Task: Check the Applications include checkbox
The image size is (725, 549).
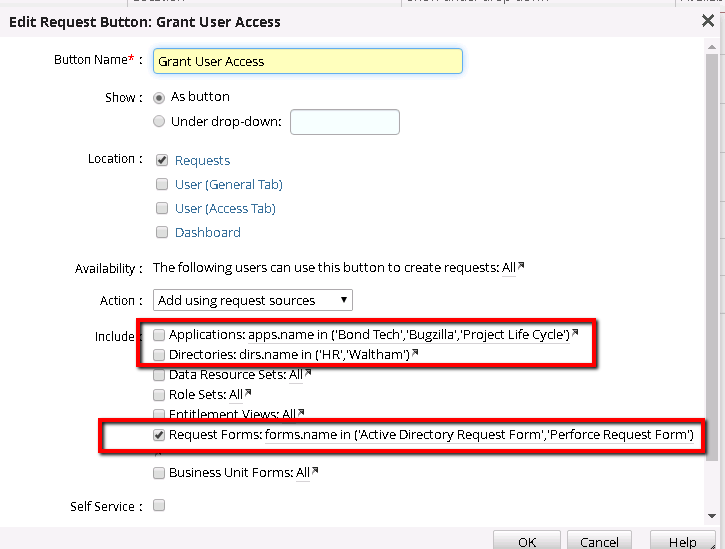Action: pos(159,335)
